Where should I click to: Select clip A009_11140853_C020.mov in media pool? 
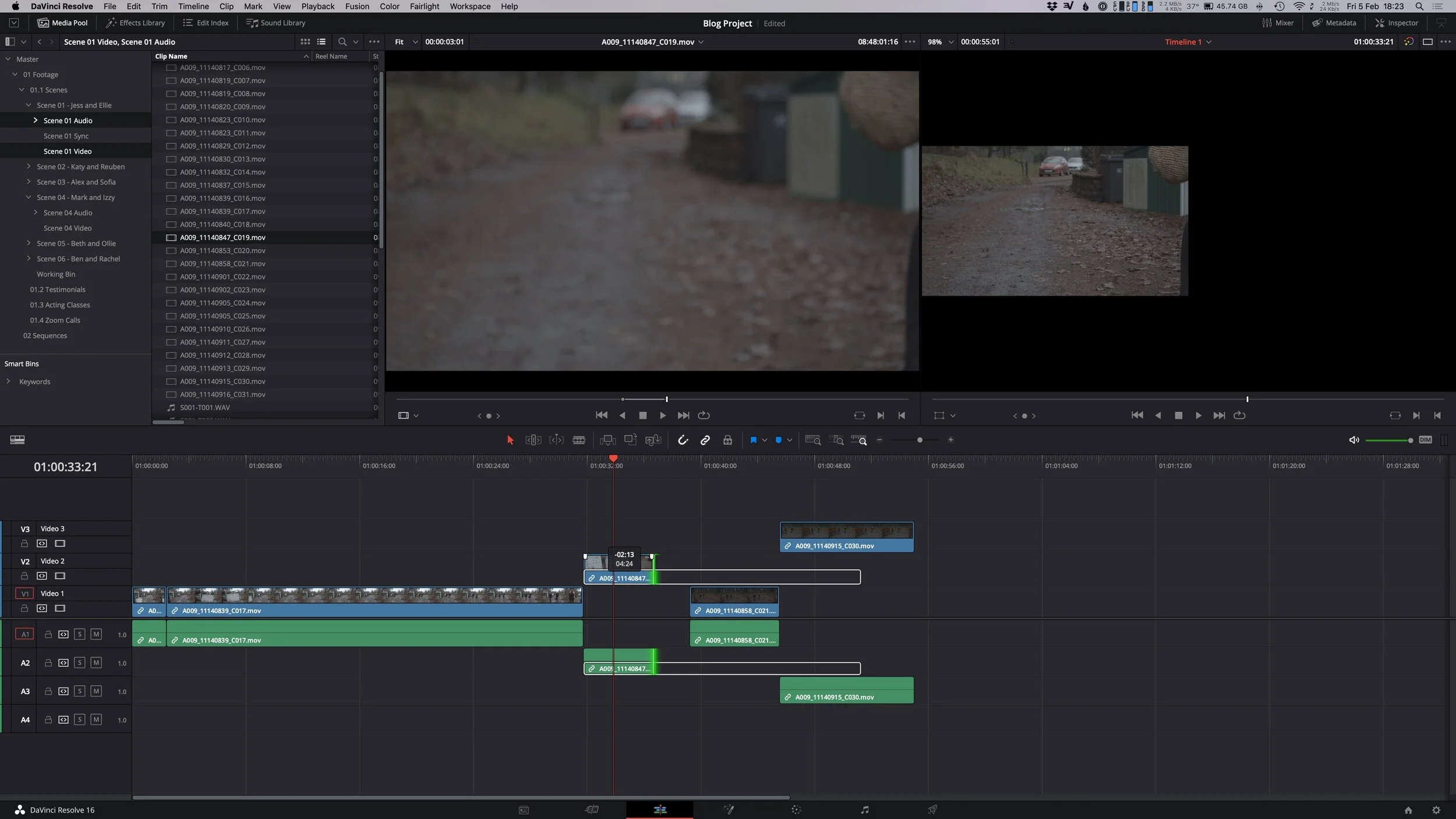[x=222, y=250]
